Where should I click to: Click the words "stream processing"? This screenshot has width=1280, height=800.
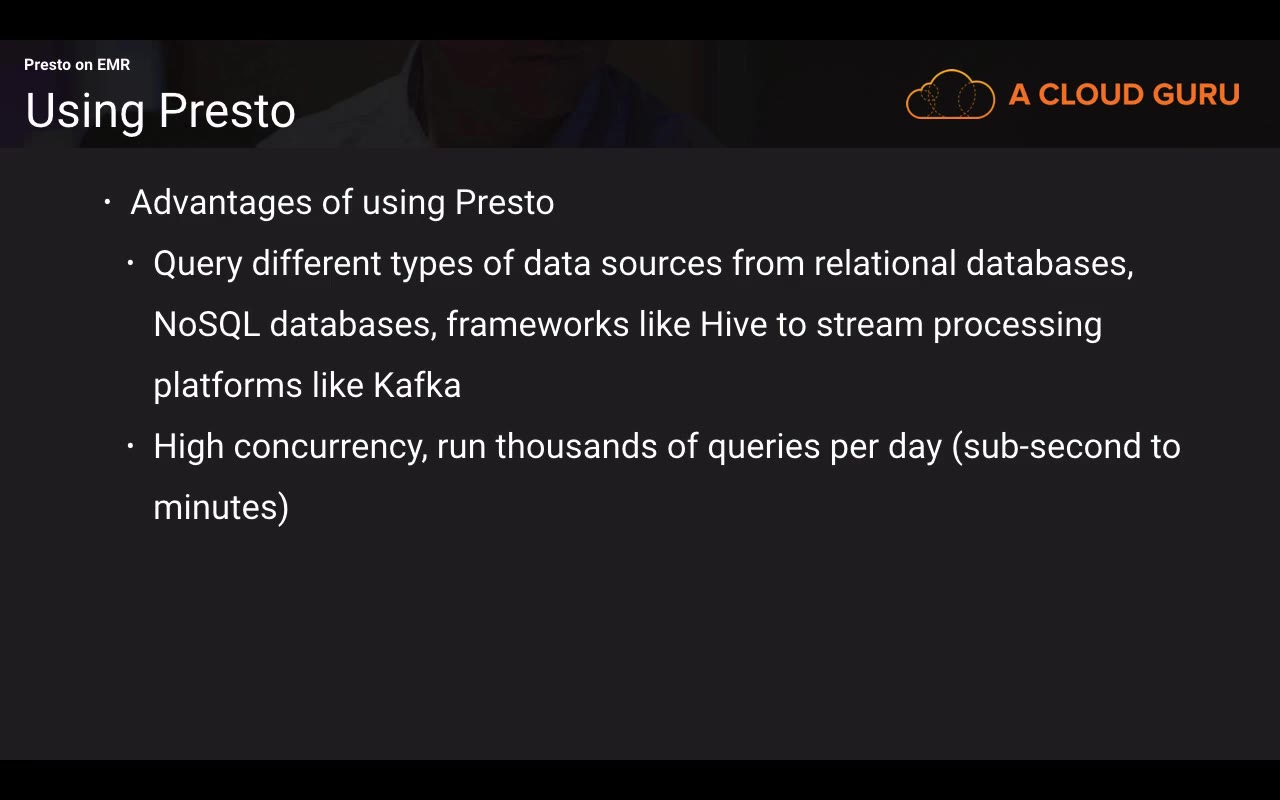(x=958, y=324)
